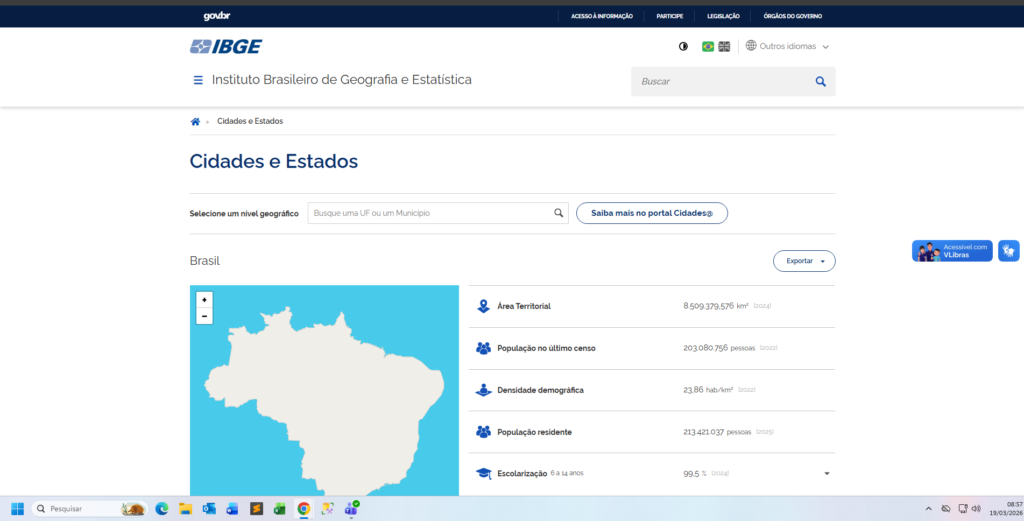Viewport: 1024px width, 521px height.
Task: Open the Outros idiomas language dropdown
Action: pos(788,46)
